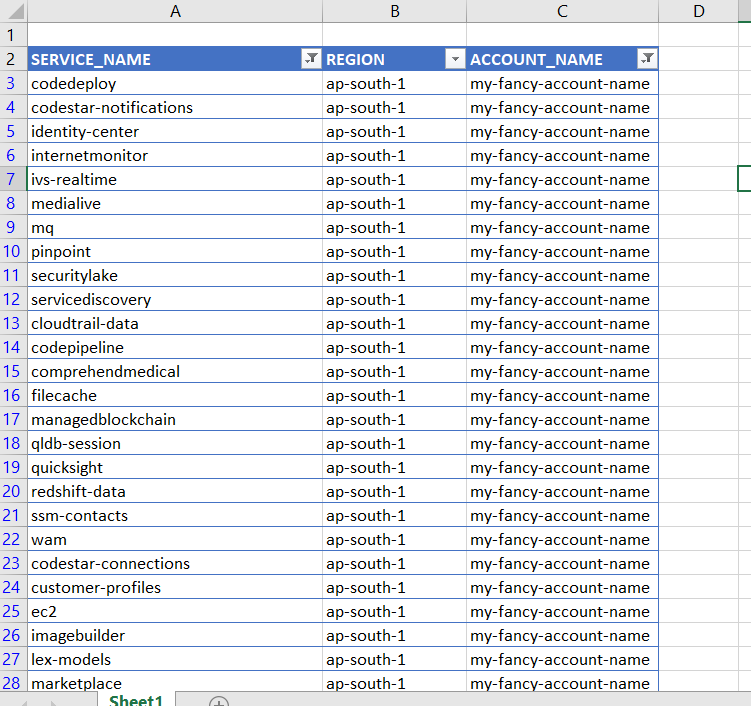Select the managedblockchain cell
The width and height of the screenshot is (751, 715).
click(175, 419)
